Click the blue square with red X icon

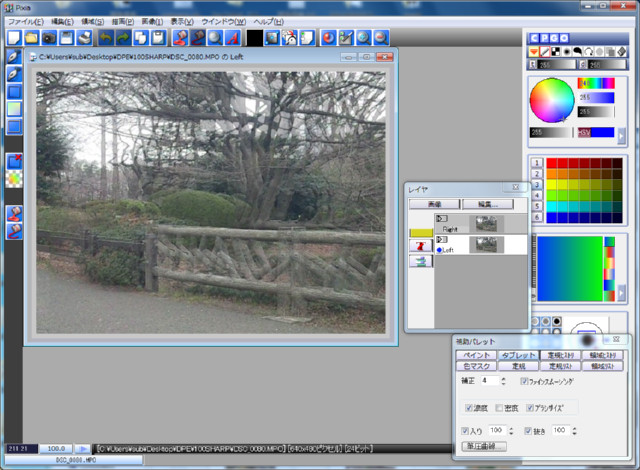[x=14, y=162]
